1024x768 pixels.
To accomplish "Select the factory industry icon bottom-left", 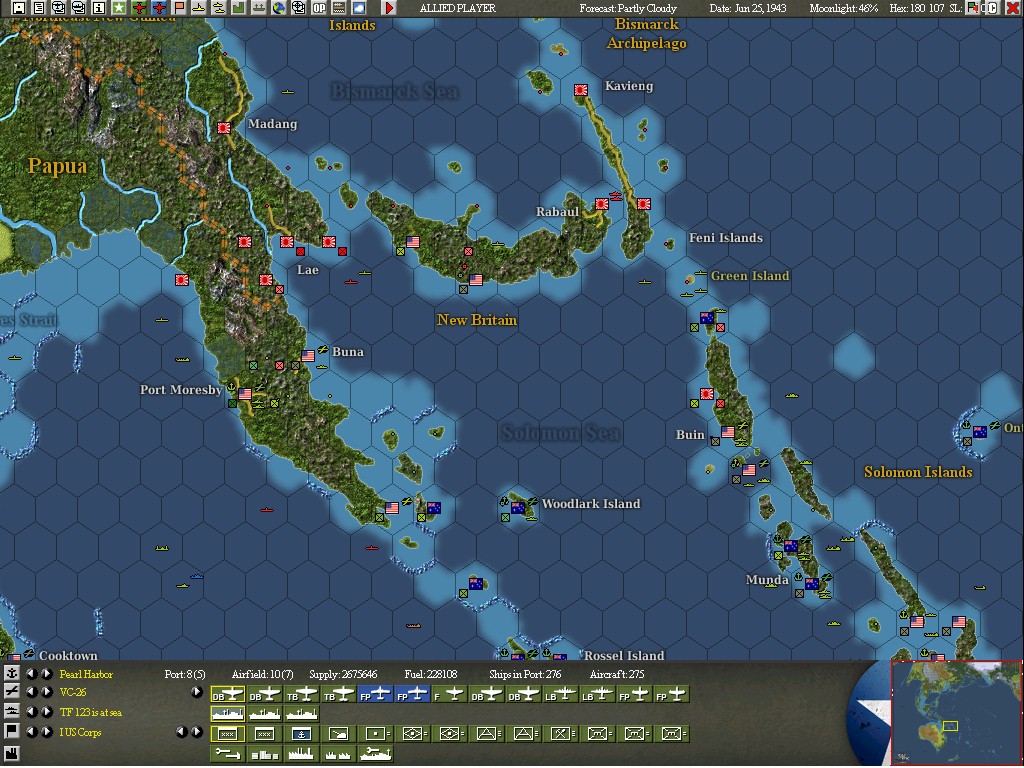I will [12, 753].
